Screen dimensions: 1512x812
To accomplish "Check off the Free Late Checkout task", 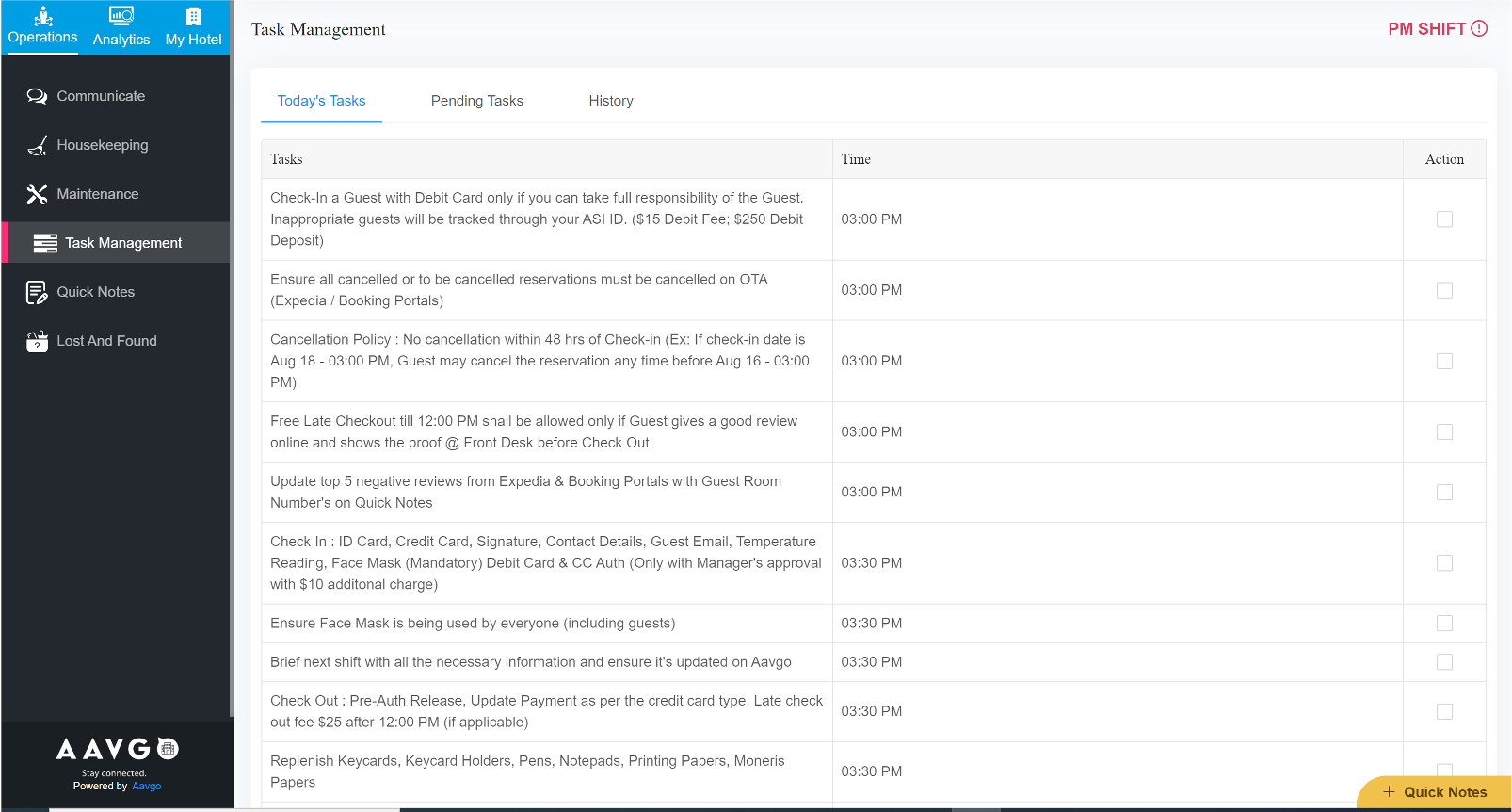I will 1444,432.
